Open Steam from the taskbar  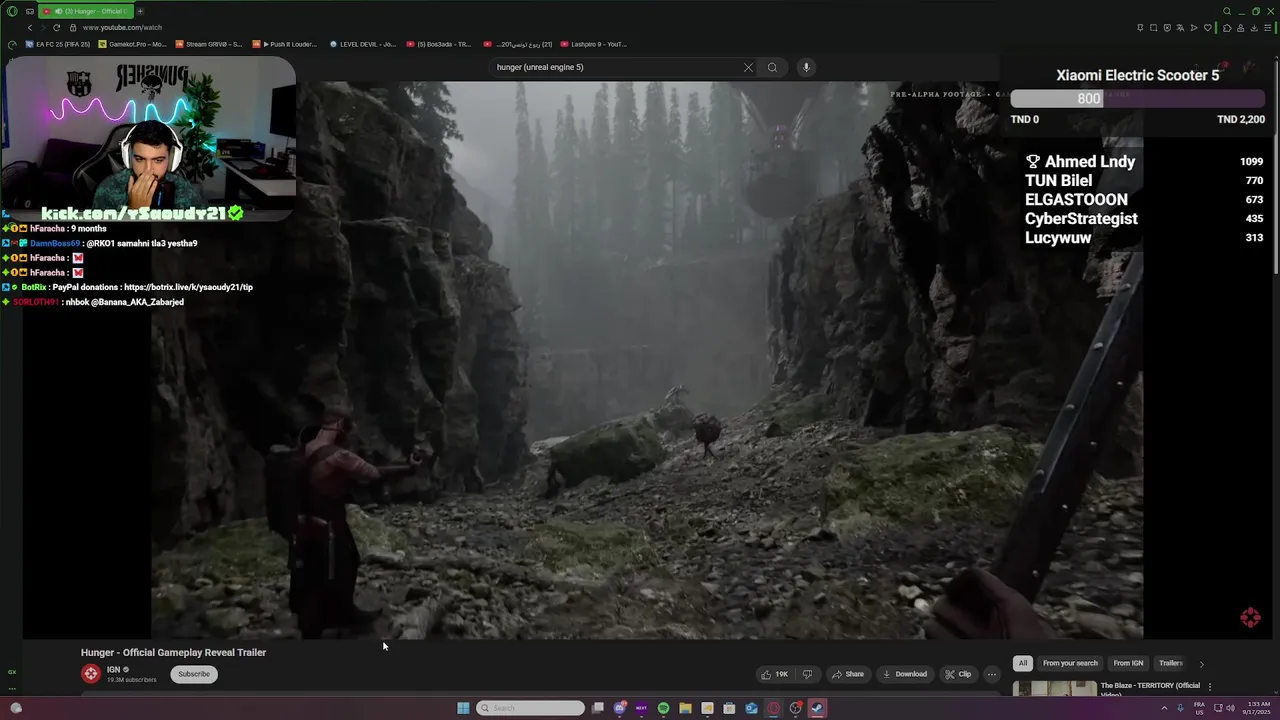pos(817,708)
